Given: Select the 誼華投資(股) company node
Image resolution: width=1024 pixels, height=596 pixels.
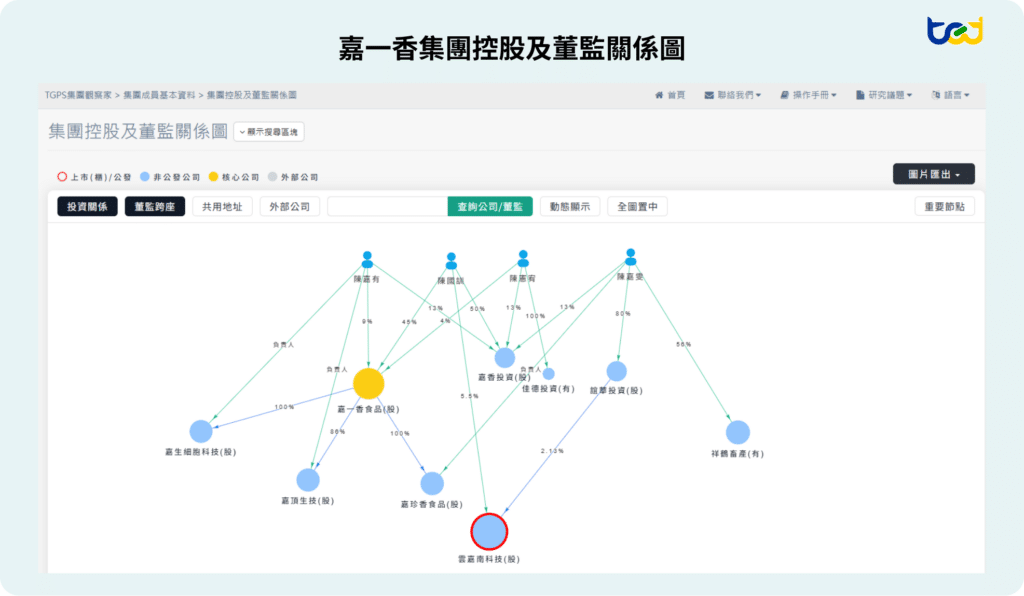Looking at the screenshot, I should tap(616, 371).
